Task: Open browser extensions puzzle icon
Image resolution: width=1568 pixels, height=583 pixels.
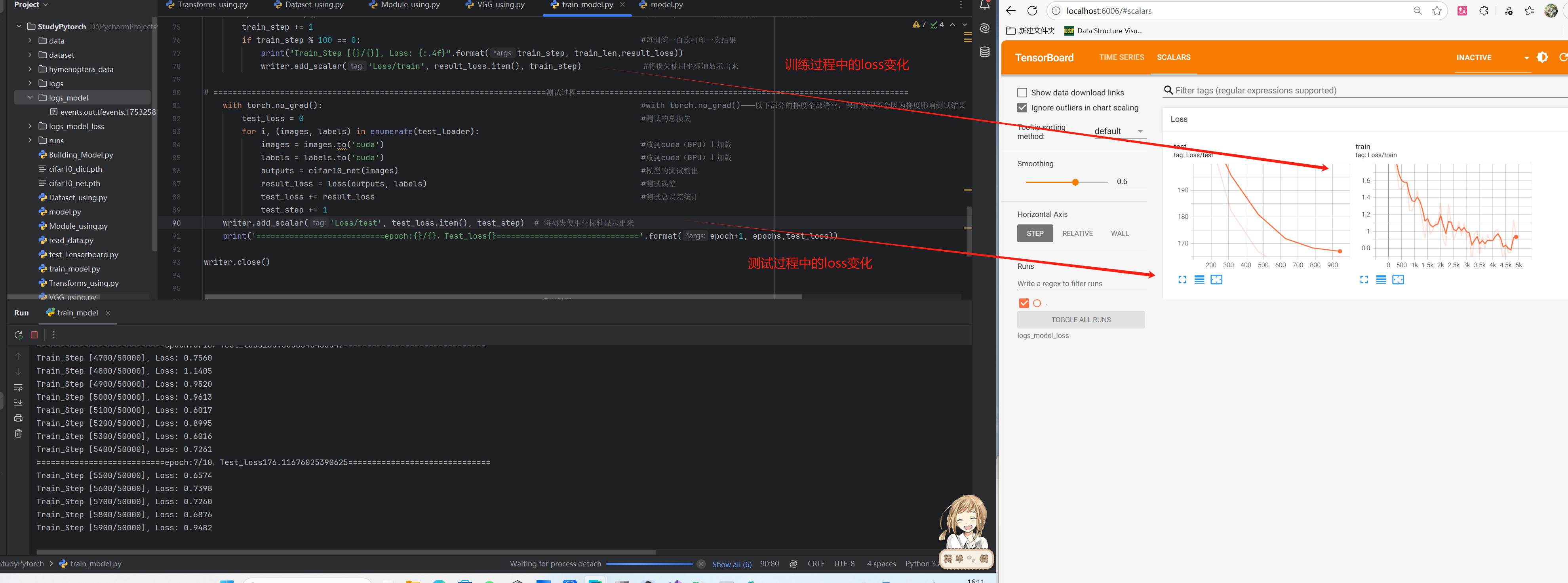Action: [1483, 10]
